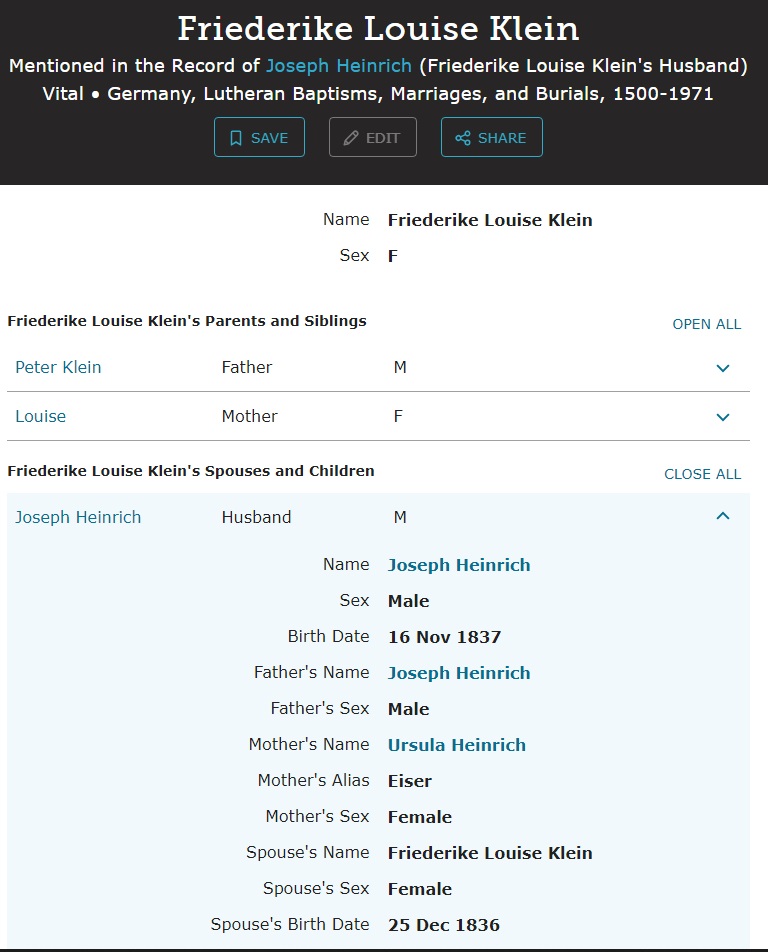Screen dimensions: 768x952
Task: Open Joseph Heinrich husband row link
Action: [x=78, y=517]
